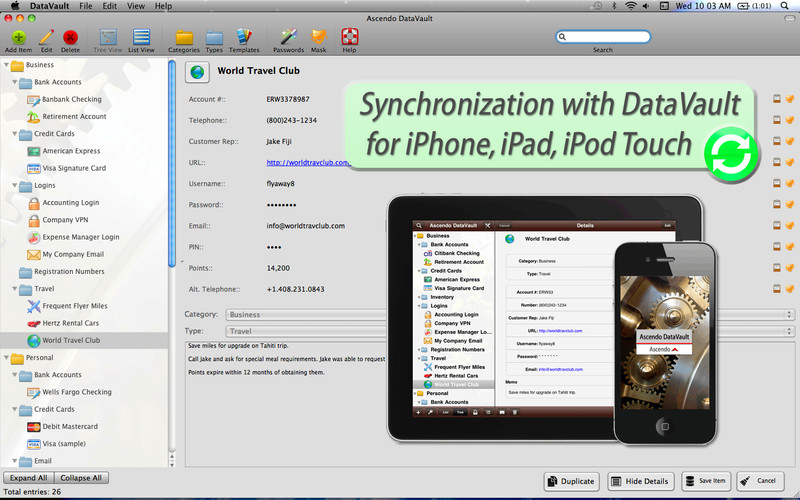Open Help via the lifebuoy icon
The height and width of the screenshot is (500, 800).
click(x=349, y=37)
